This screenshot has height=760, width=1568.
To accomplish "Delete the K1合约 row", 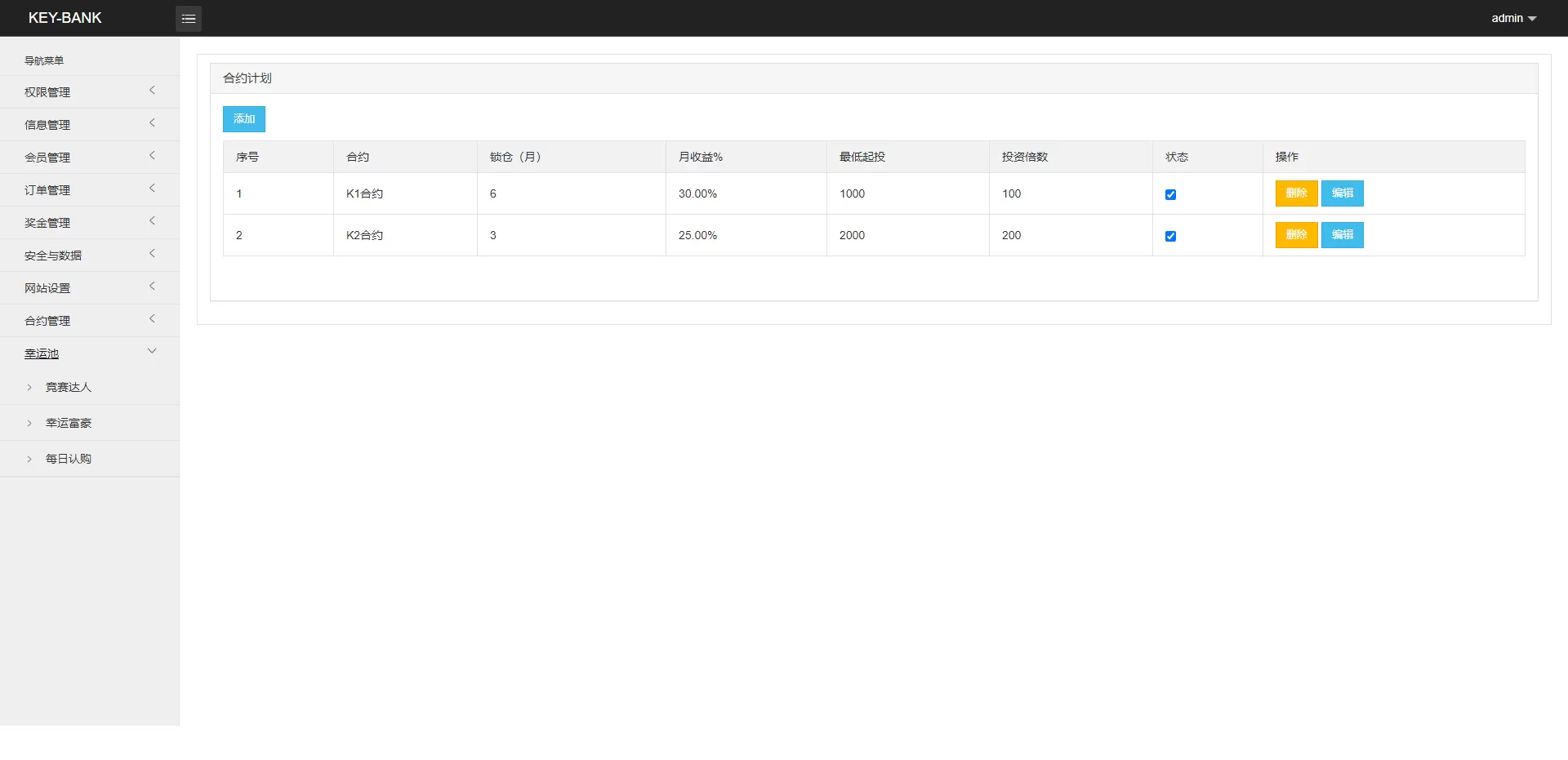I will coord(1296,193).
